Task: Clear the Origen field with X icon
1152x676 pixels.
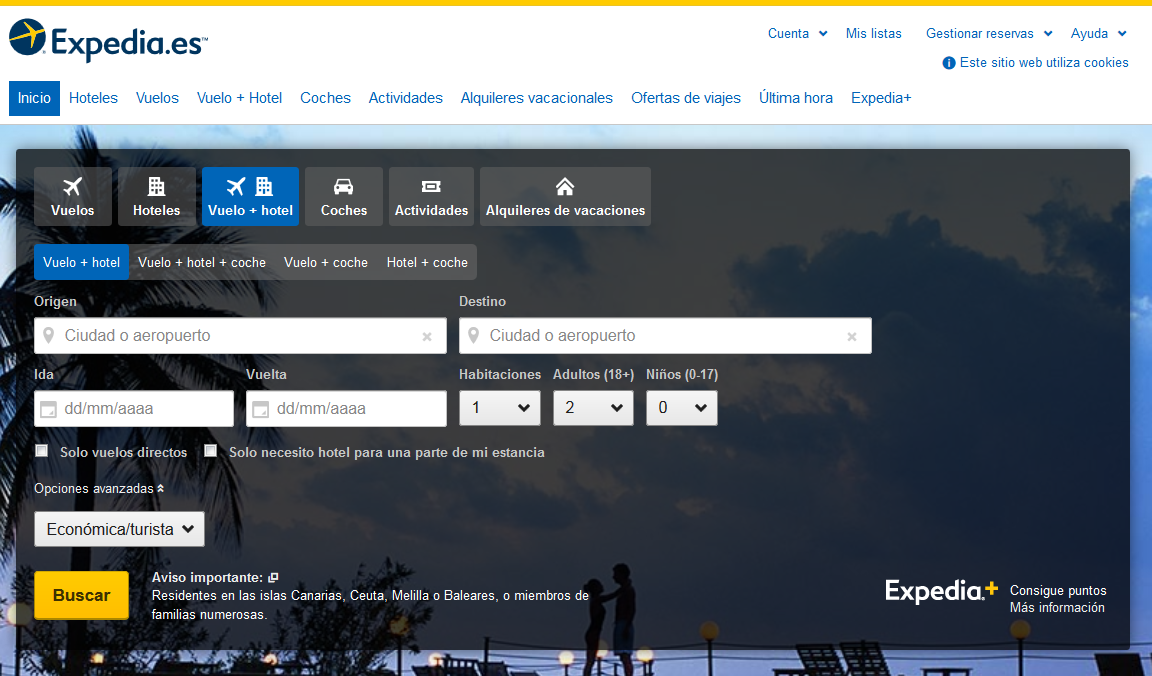Action: tap(427, 337)
